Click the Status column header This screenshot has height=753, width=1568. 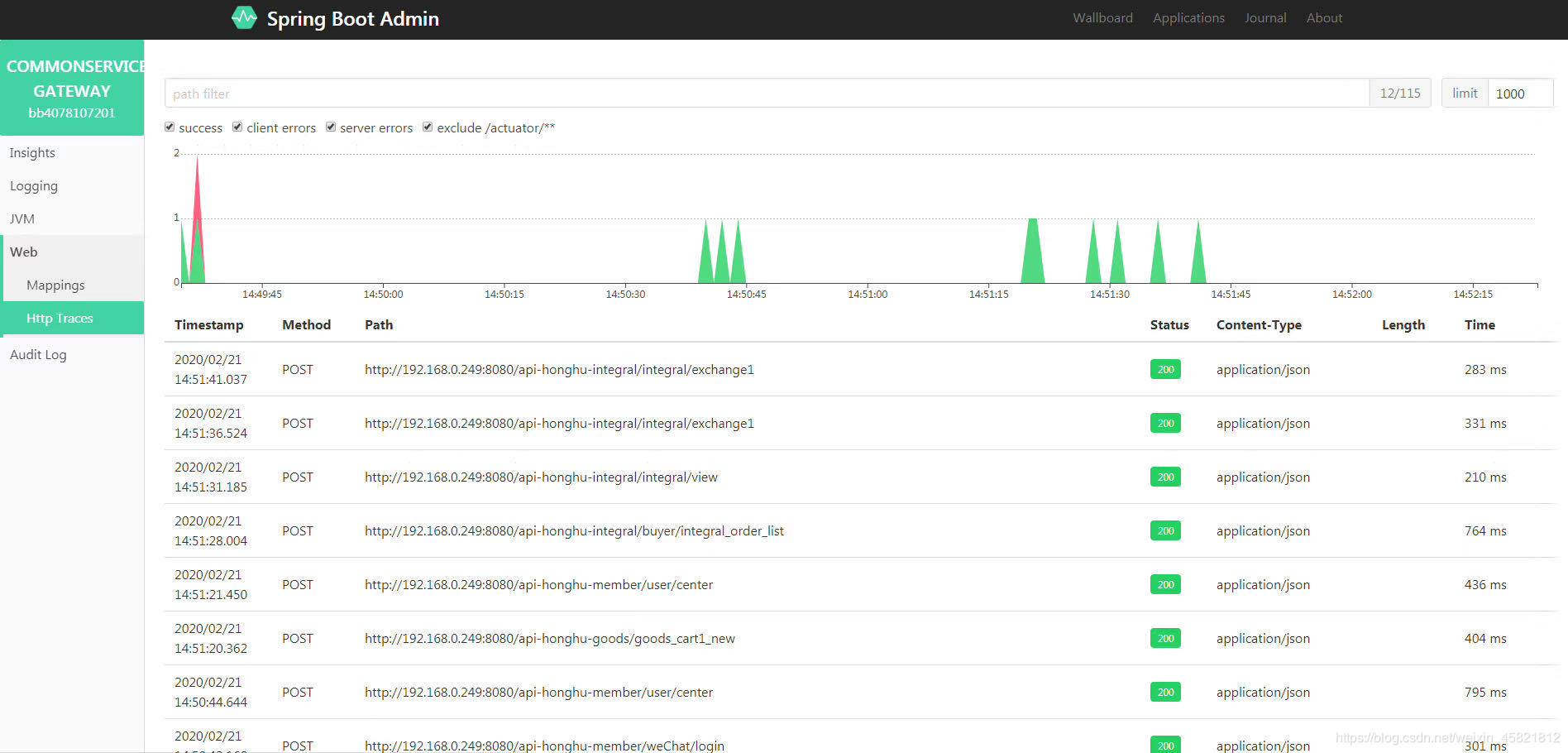tap(1169, 325)
